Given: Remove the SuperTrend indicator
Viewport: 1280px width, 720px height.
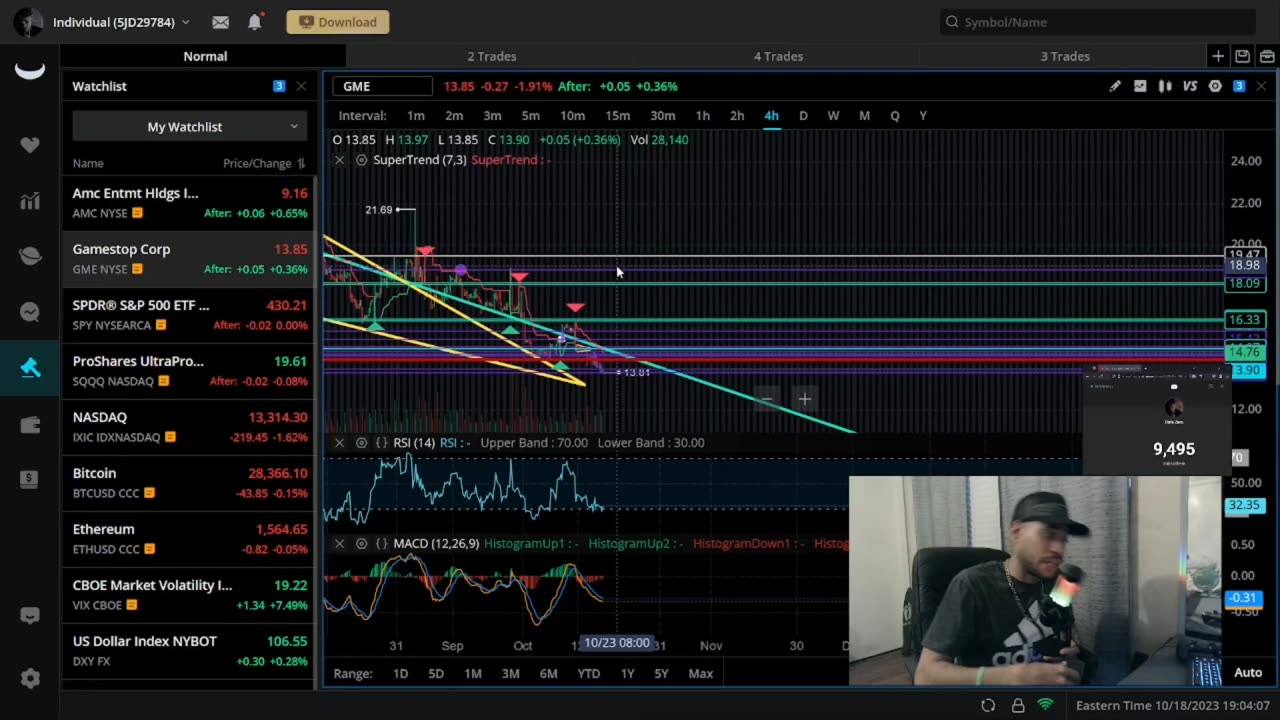Looking at the screenshot, I should coord(339,160).
